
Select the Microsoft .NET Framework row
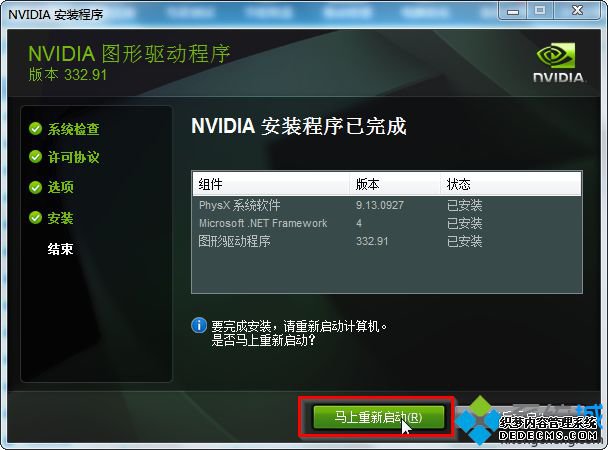pyautogui.click(x=387, y=223)
